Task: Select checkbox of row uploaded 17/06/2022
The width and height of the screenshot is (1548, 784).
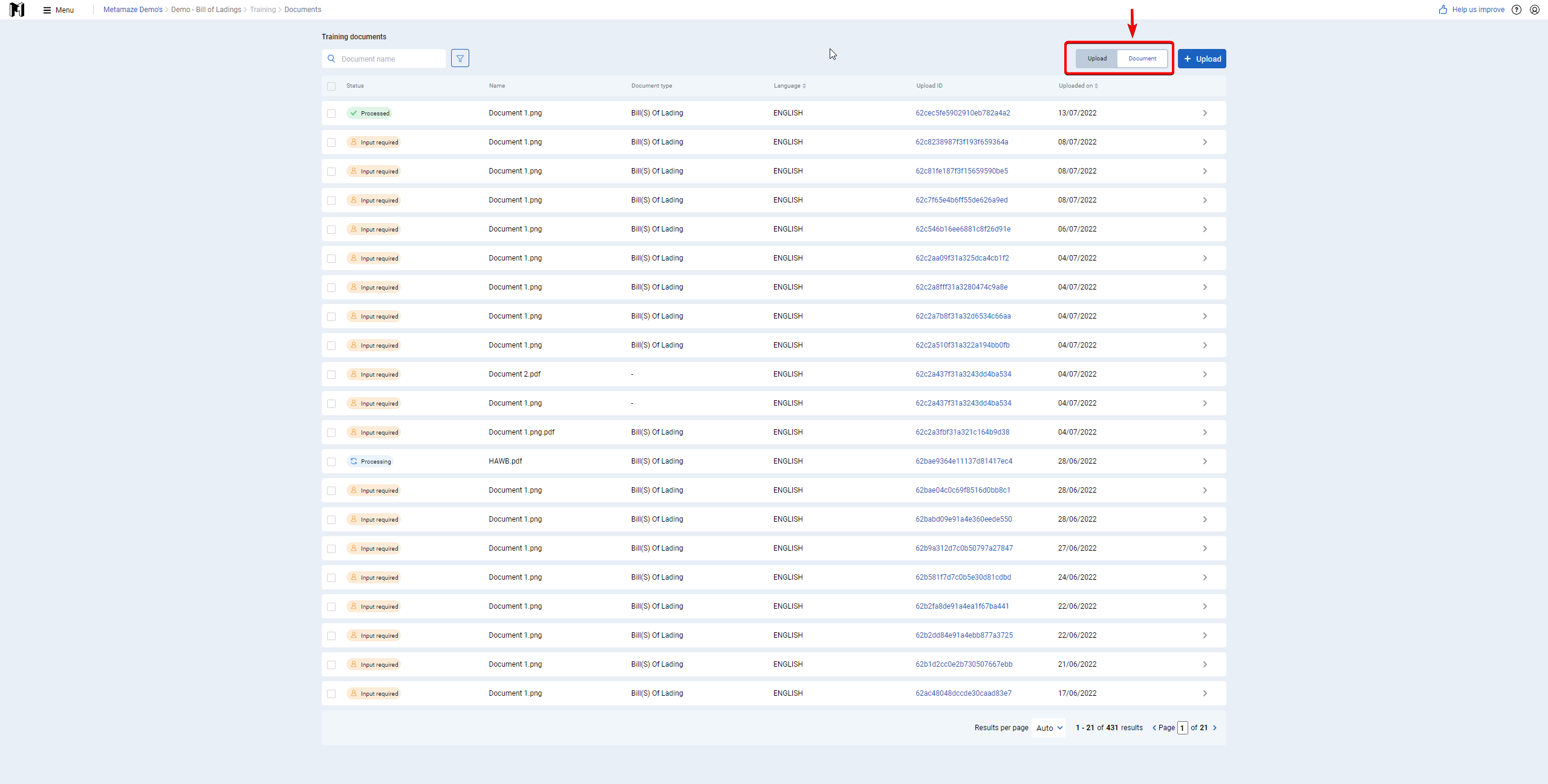Action: (331, 694)
